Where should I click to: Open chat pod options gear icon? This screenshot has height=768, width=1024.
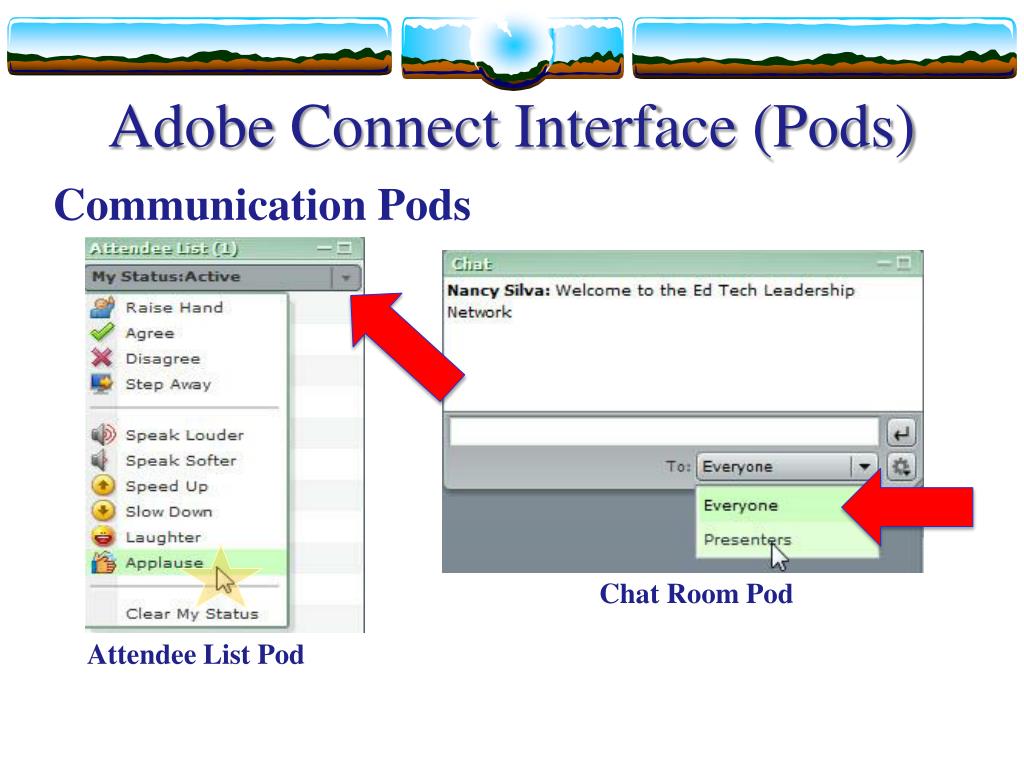point(901,466)
